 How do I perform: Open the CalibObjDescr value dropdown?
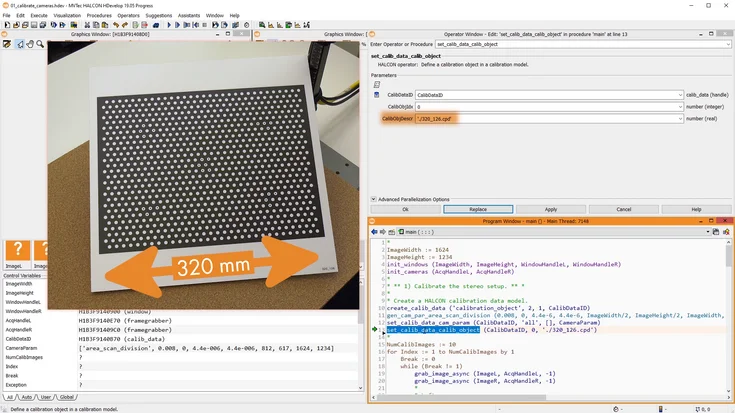(678, 118)
